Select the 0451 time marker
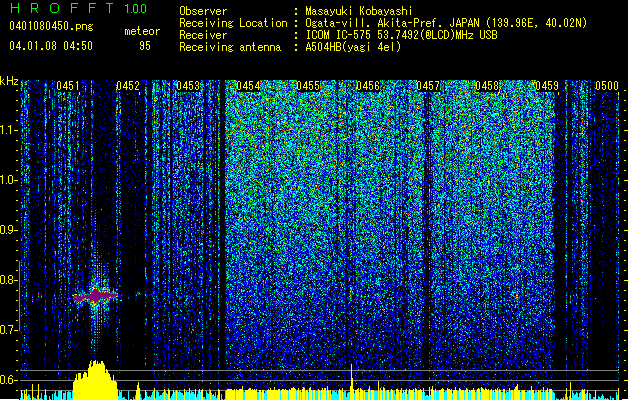The image size is (629, 400). [68, 86]
